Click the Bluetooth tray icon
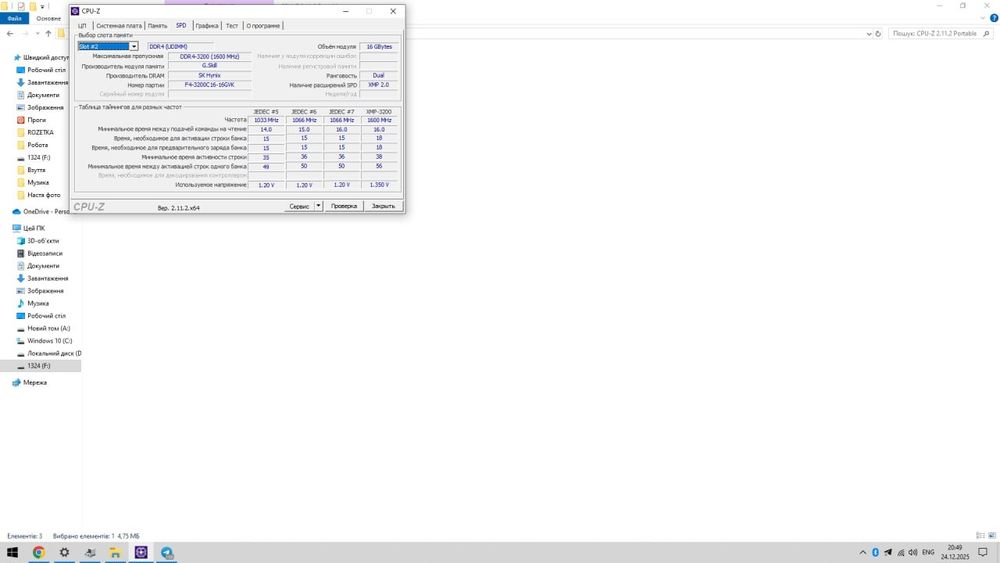The height and width of the screenshot is (563, 1000). [x=876, y=552]
